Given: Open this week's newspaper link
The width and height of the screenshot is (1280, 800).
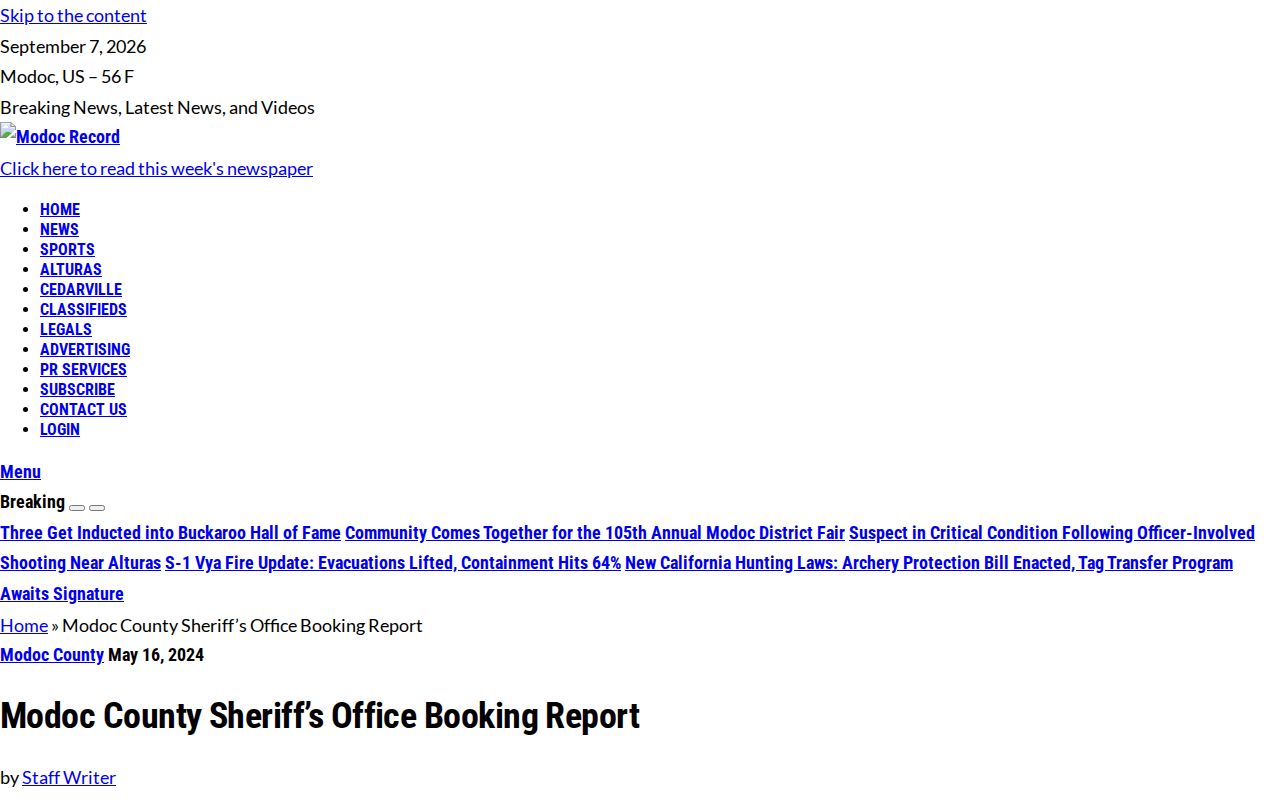Looking at the screenshot, I should pyautogui.click(x=156, y=168).
